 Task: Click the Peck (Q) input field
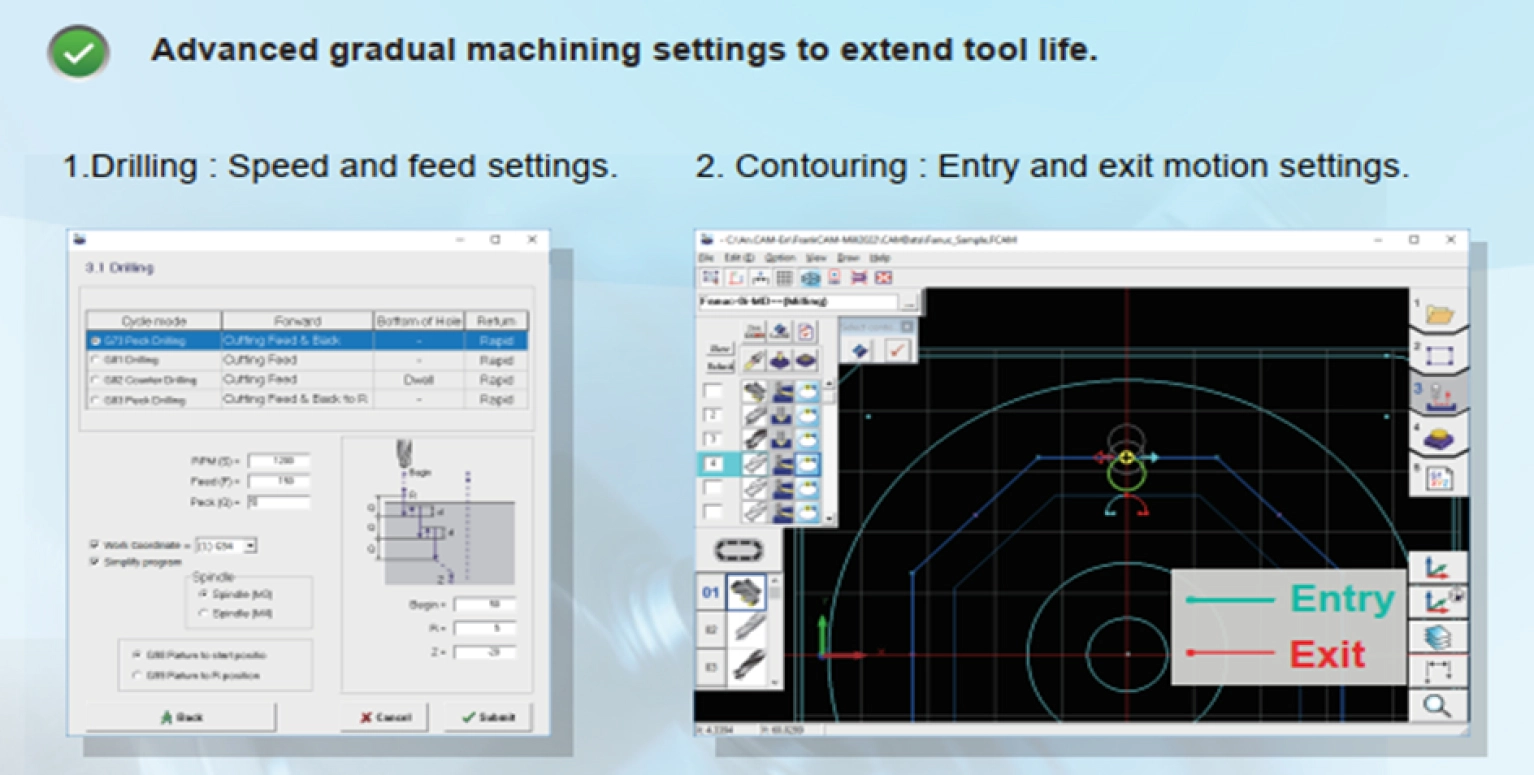pos(279,501)
